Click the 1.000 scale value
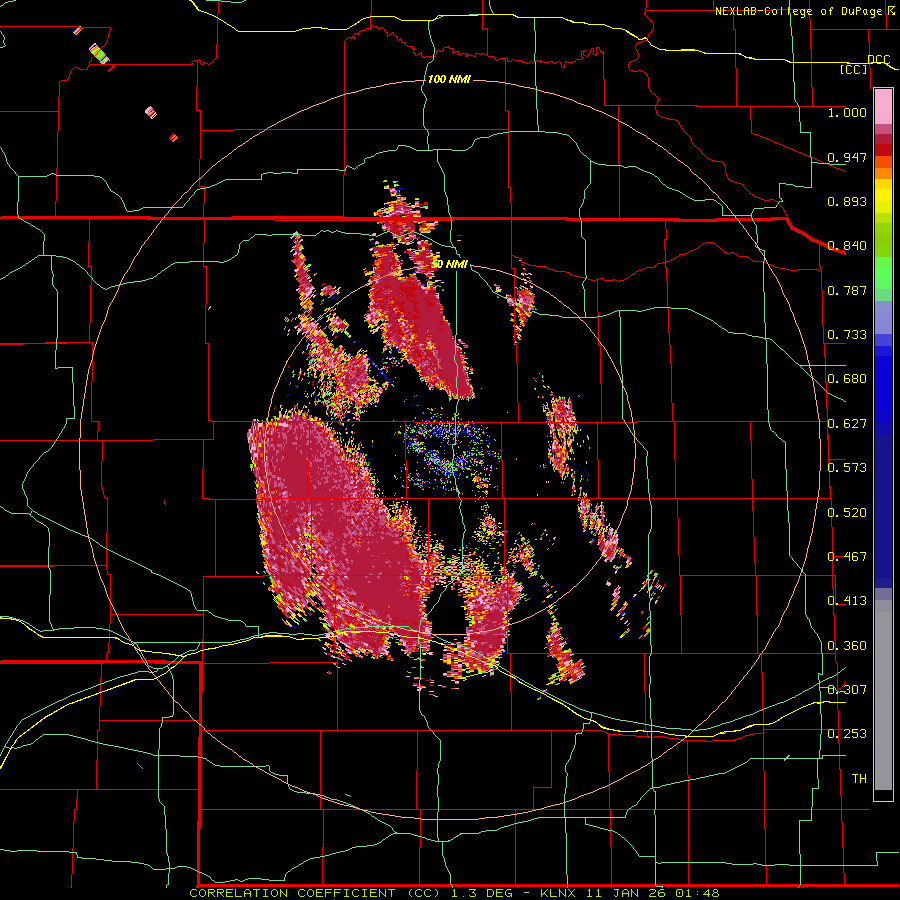 pyautogui.click(x=847, y=112)
